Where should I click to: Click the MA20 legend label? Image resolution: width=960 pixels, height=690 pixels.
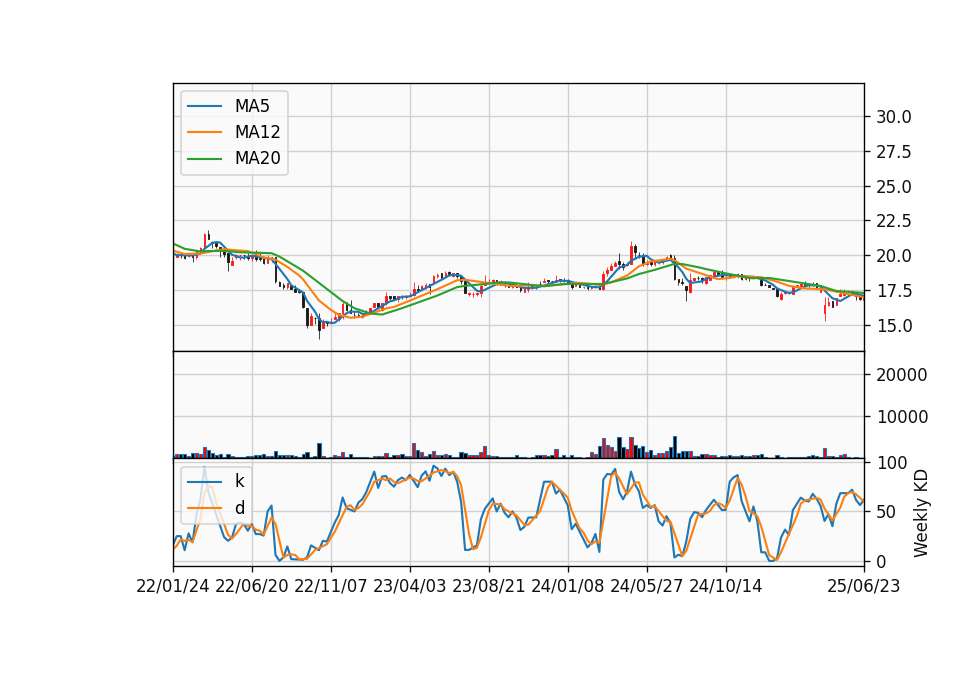pos(257,159)
